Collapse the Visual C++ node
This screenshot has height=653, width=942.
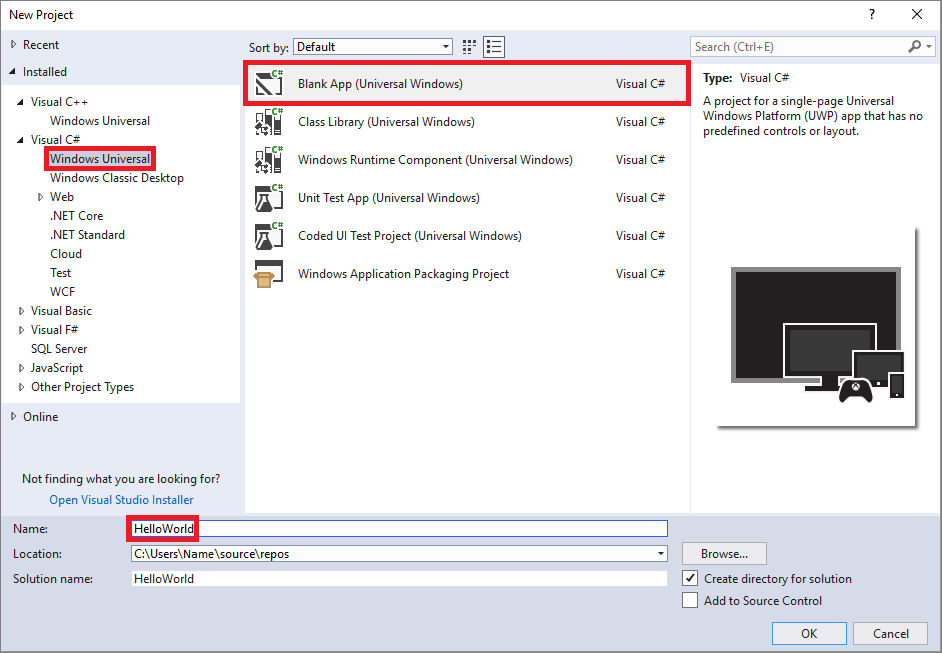(x=21, y=101)
